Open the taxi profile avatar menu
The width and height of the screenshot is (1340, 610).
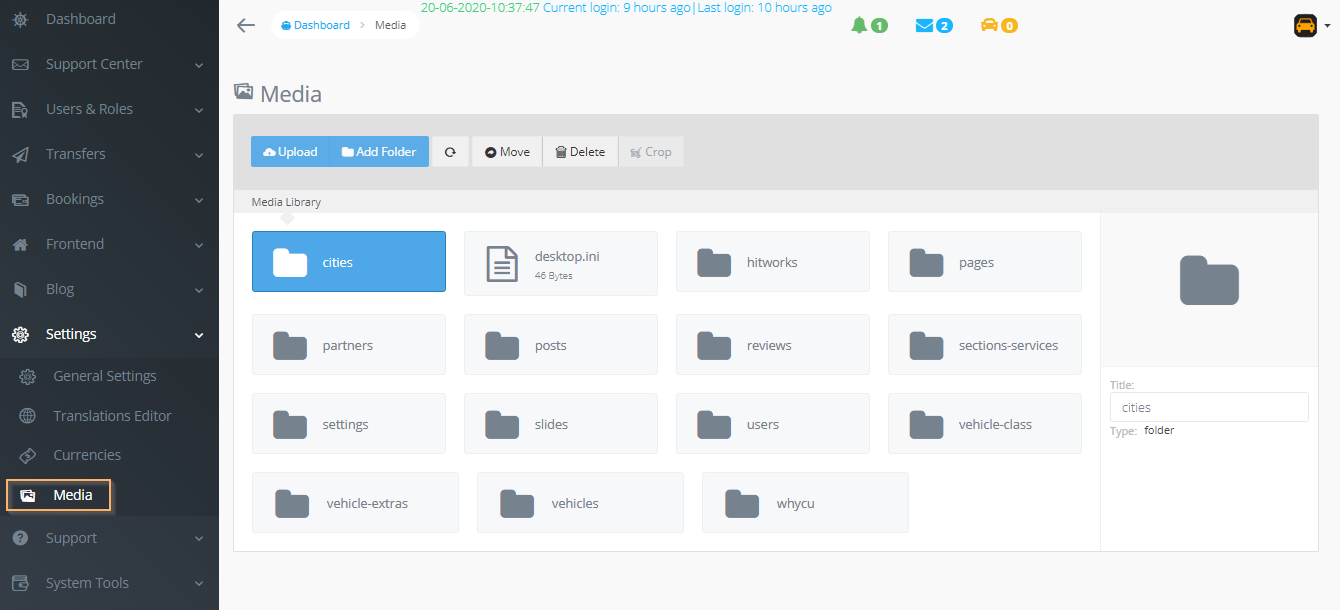1305,26
